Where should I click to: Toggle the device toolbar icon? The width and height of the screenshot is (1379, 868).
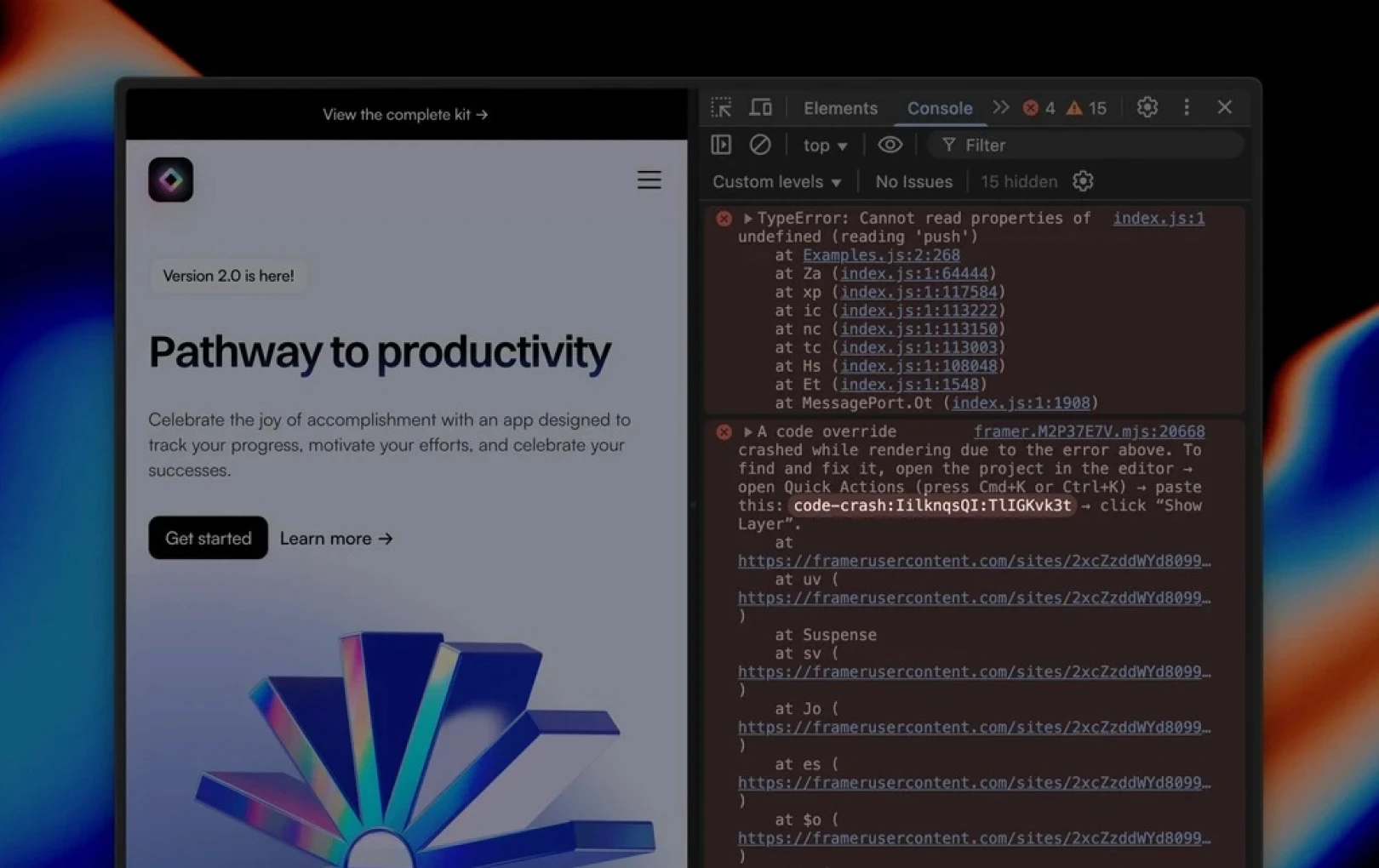760,108
